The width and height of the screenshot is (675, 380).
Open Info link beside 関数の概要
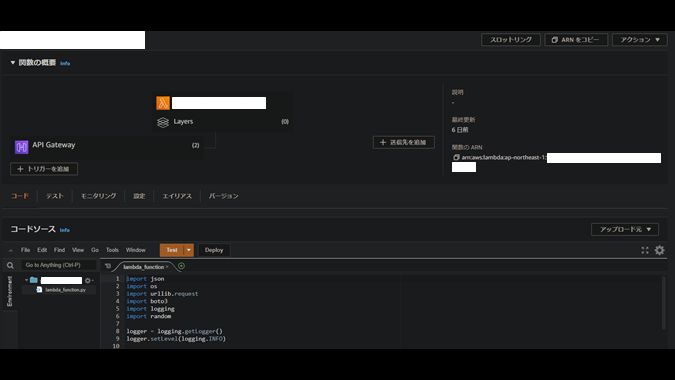pyautogui.click(x=65, y=63)
